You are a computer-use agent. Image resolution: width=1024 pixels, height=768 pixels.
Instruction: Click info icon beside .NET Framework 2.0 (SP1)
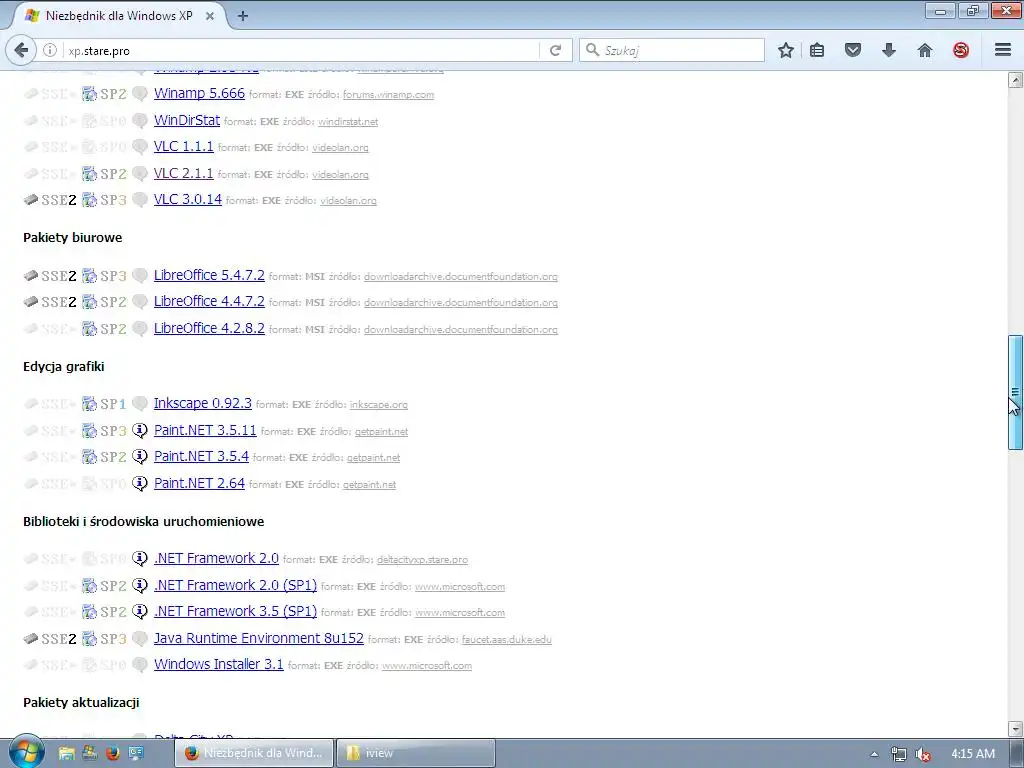coord(140,585)
